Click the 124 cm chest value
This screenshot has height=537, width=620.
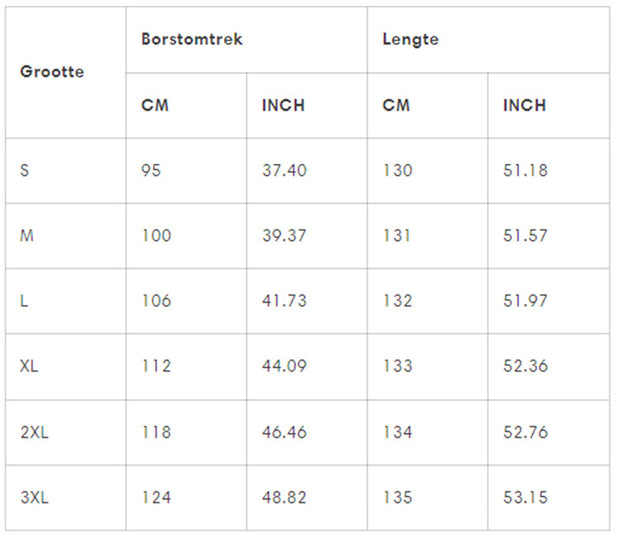point(156,497)
